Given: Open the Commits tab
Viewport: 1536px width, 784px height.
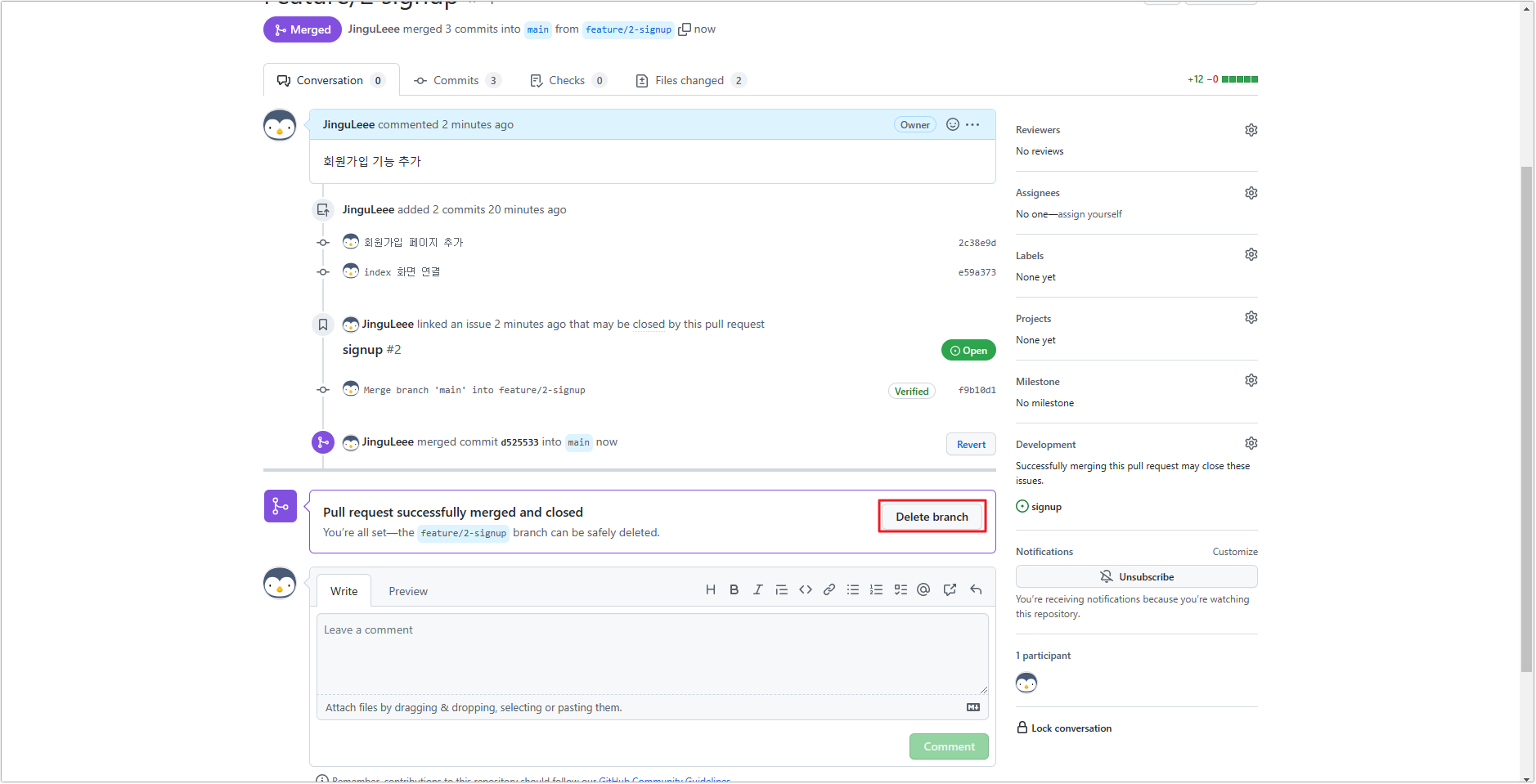Looking at the screenshot, I should click(x=457, y=80).
